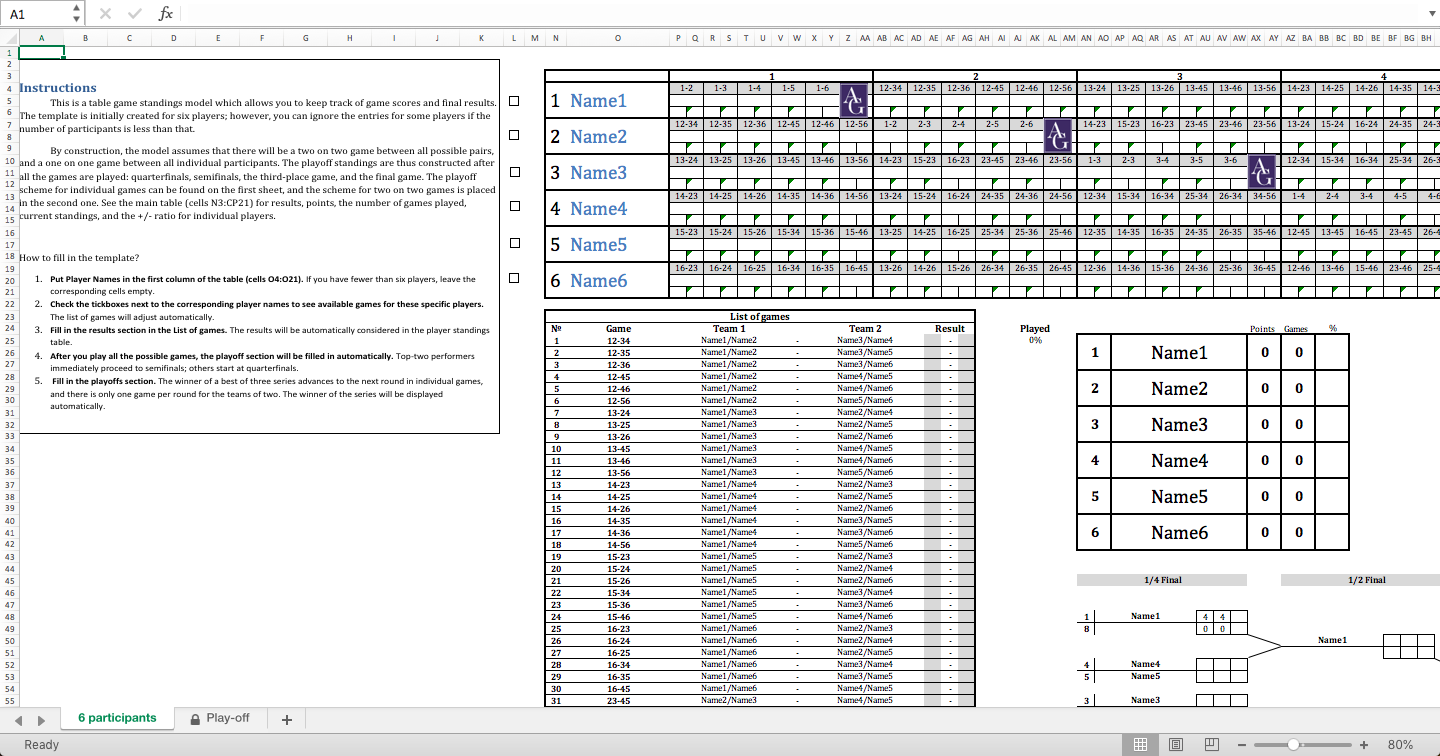Click the 1/4 Final header

click(x=1162, y=580)
